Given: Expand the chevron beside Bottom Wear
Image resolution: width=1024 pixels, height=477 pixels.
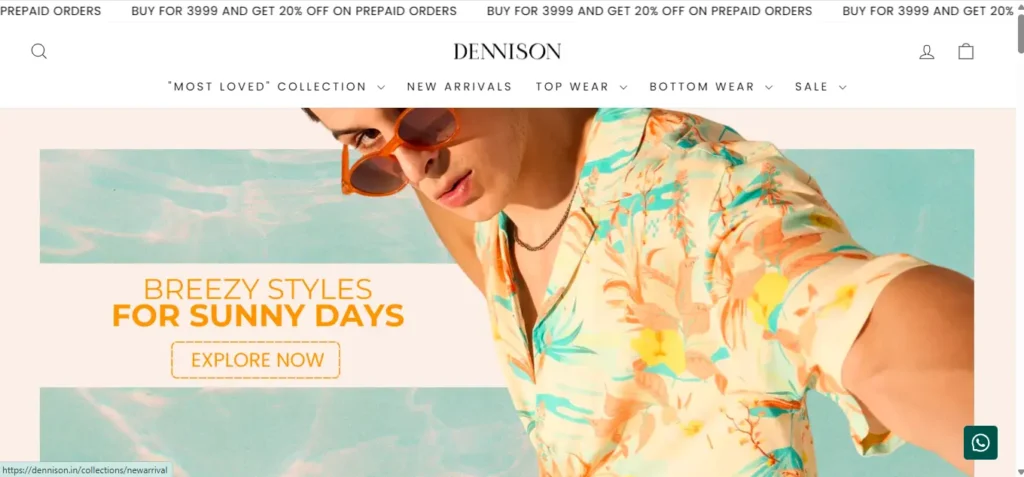Looking at the screenshot, I should (x=769, y=88).
